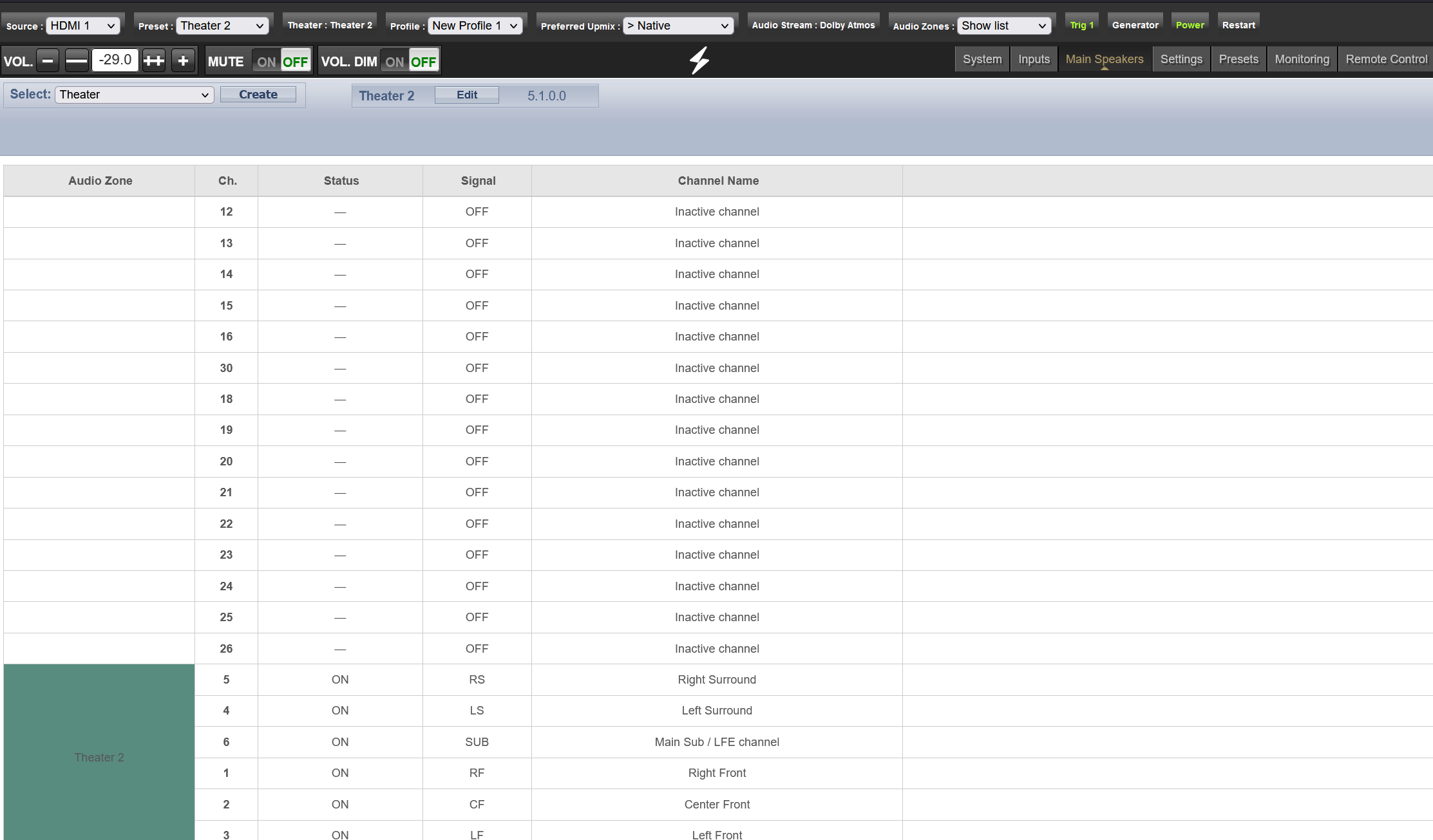The height and width of the screenshot is (840, 1433).
Task: Go to the Settings tab
Action: pos(1181,59)
